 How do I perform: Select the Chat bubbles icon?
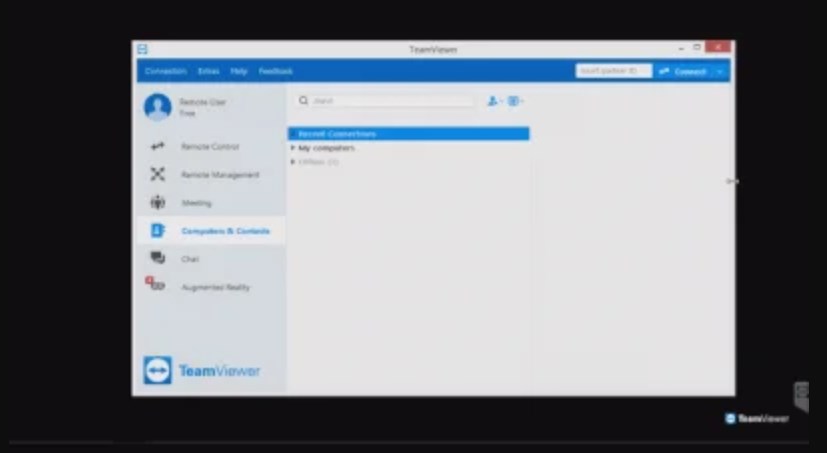tap(157, 258)
